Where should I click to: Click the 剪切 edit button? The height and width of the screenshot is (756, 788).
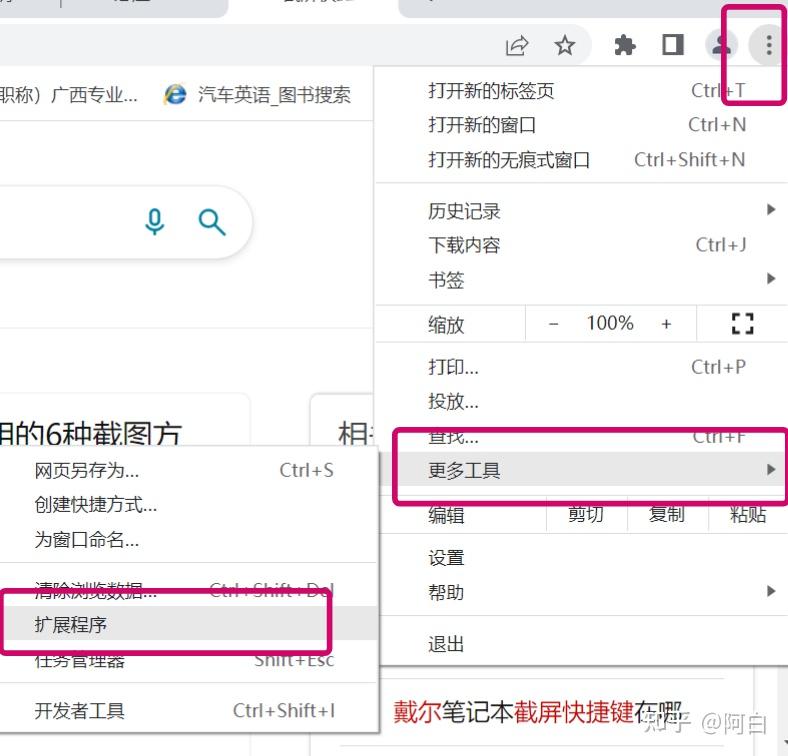[x=586, y=514]
